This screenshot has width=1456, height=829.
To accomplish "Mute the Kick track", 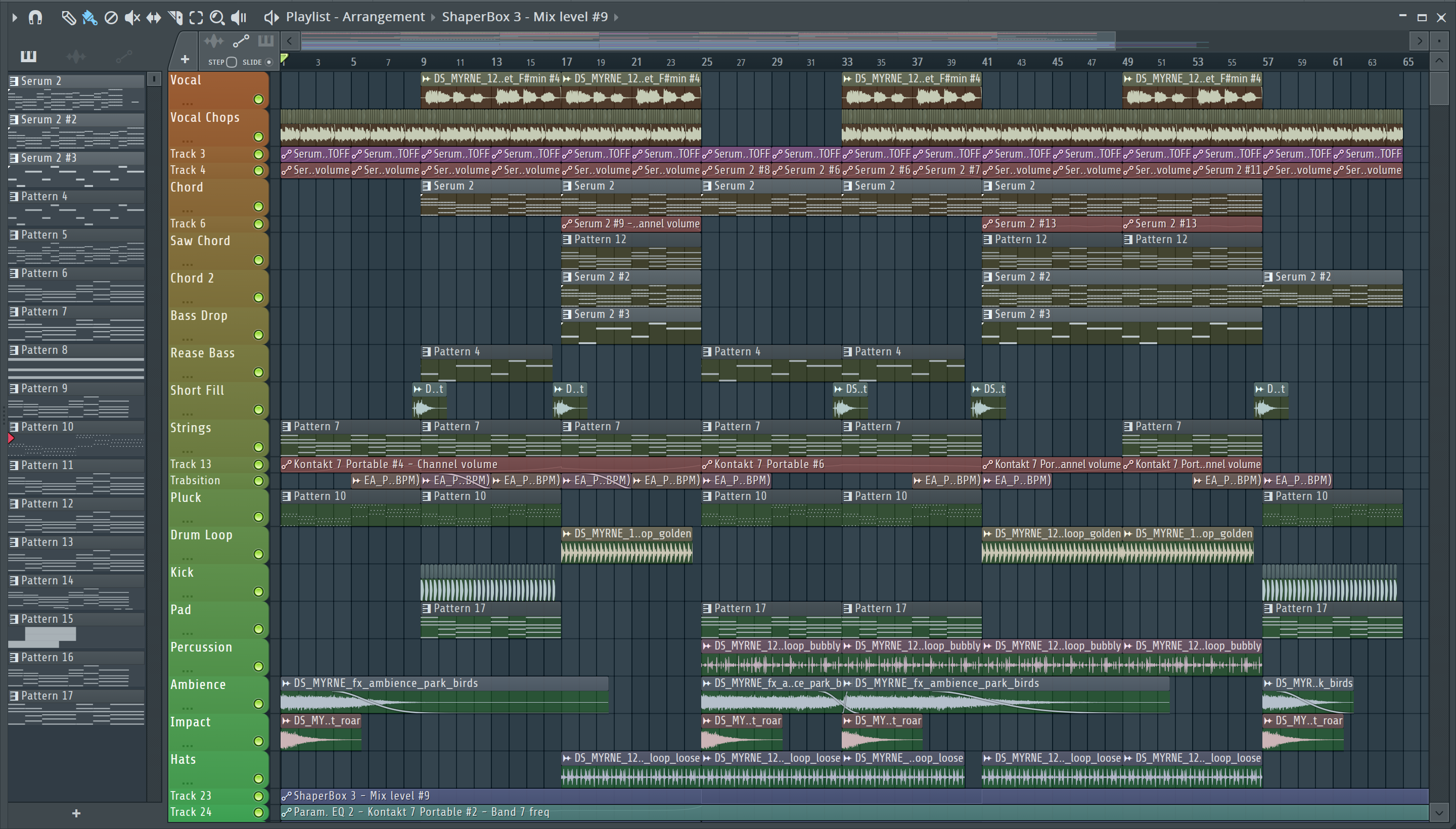I will [x=258, y=592].
